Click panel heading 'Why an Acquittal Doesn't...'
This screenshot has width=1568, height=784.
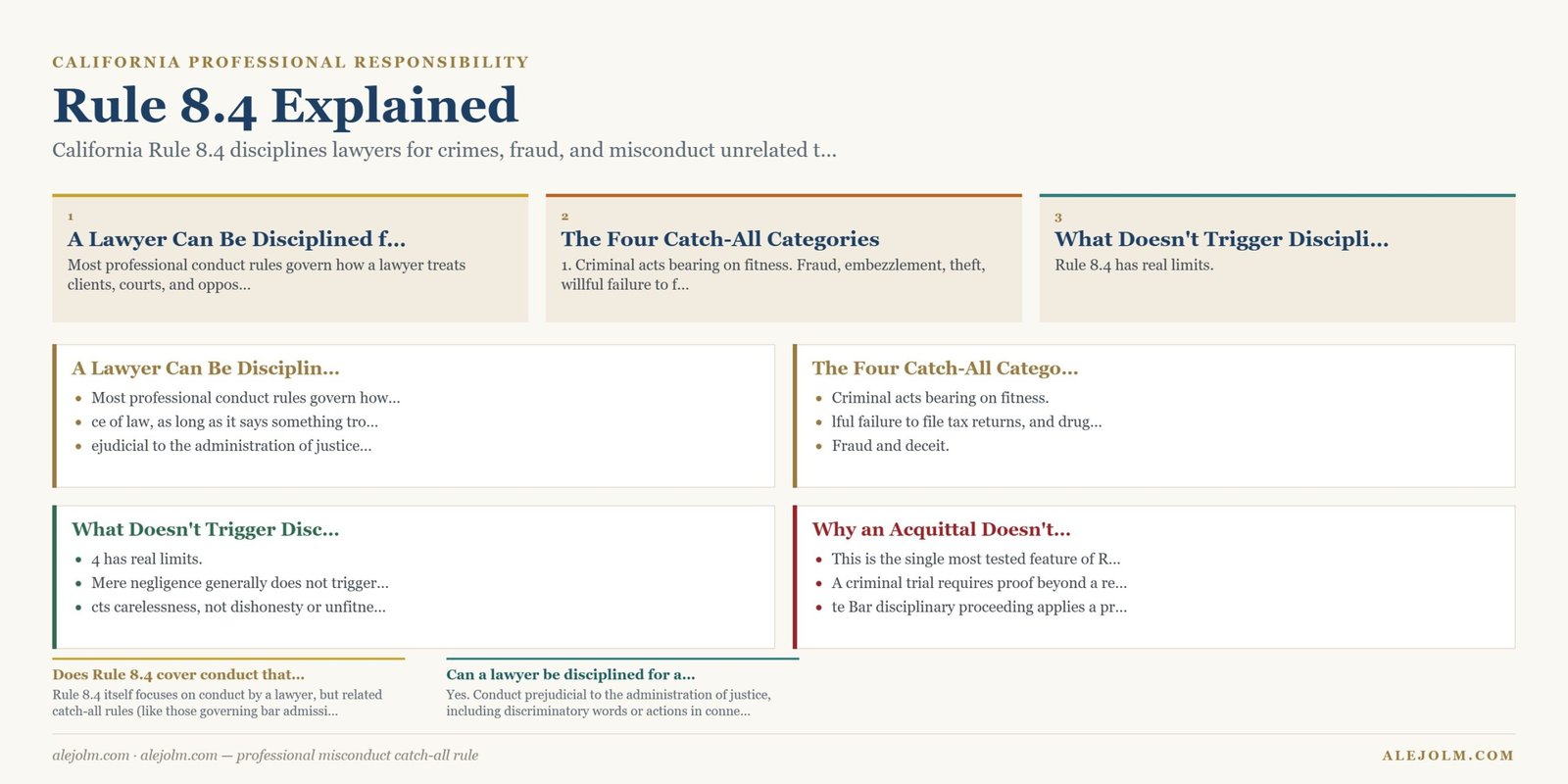coord(941,529)
